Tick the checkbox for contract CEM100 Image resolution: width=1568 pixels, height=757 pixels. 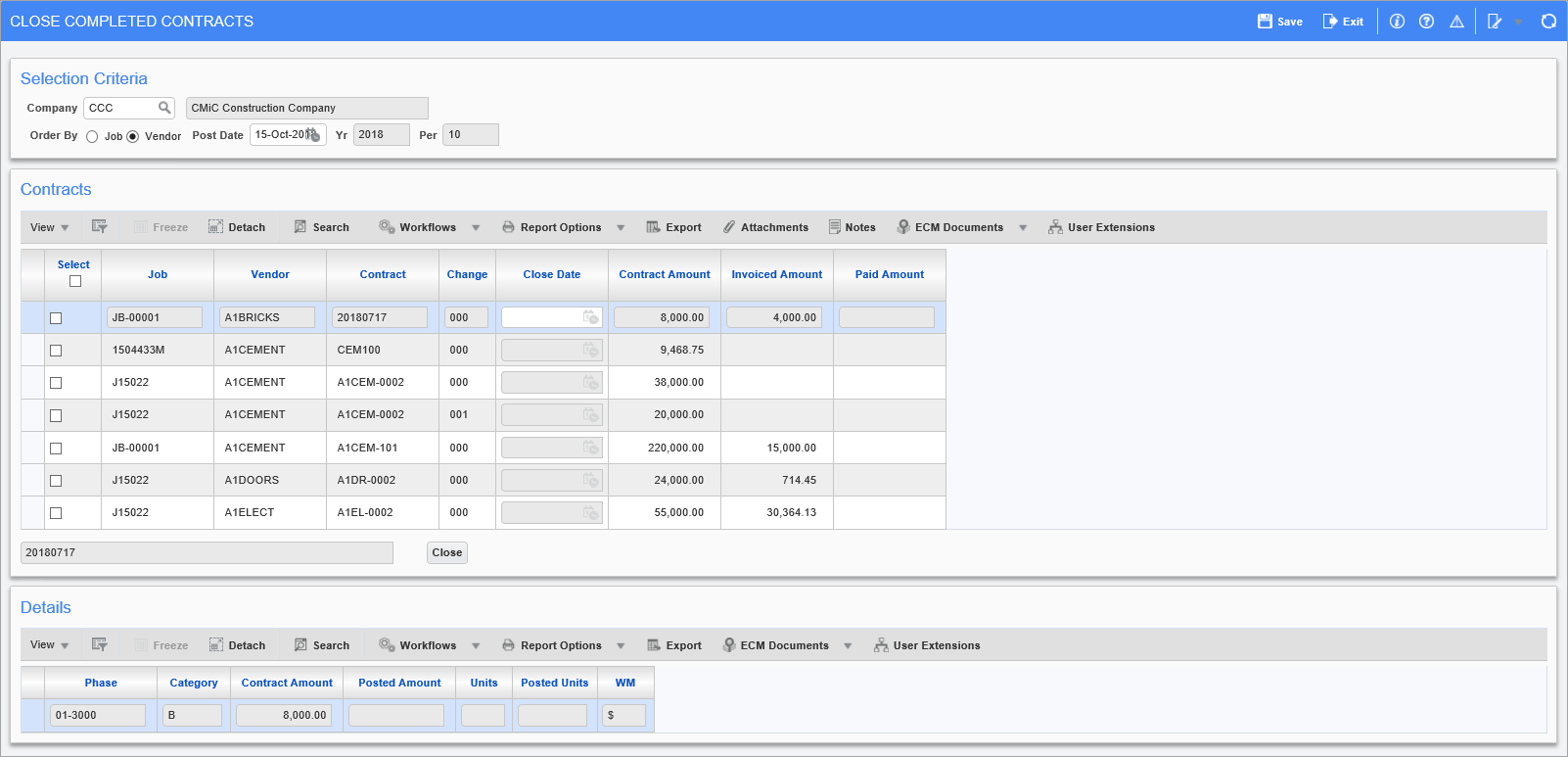pos(56,351)
